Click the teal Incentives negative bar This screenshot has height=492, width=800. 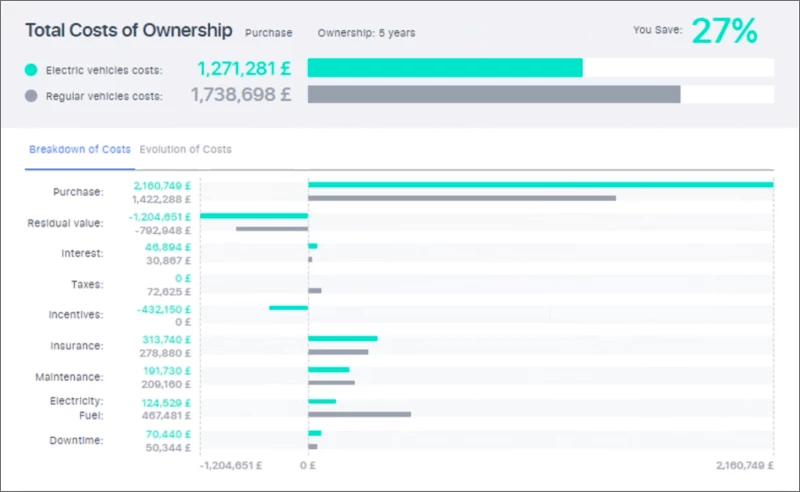click(x=289, y=308)
